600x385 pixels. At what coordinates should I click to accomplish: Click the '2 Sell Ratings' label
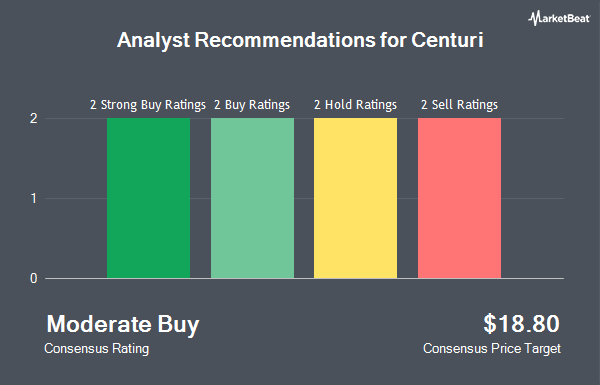pyautogui.click(x=459, y=105)
